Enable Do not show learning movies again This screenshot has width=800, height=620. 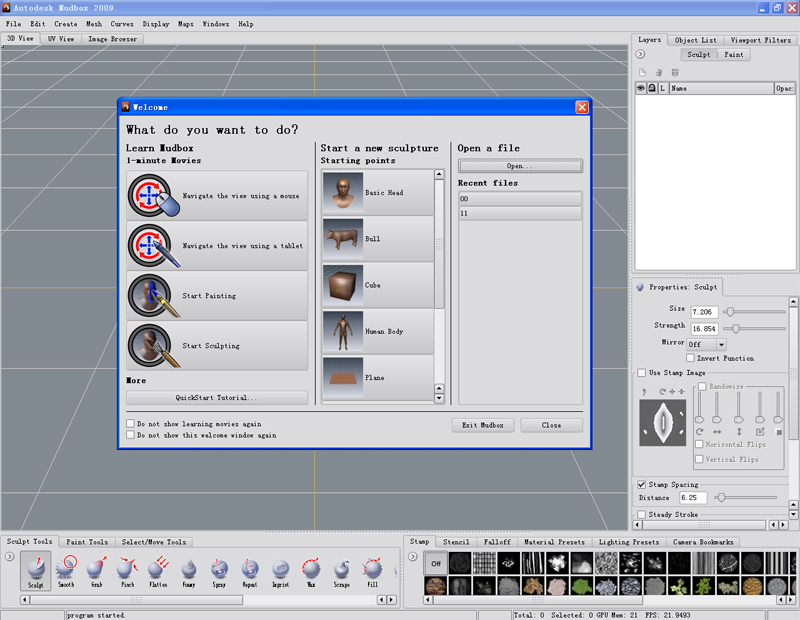131,424
